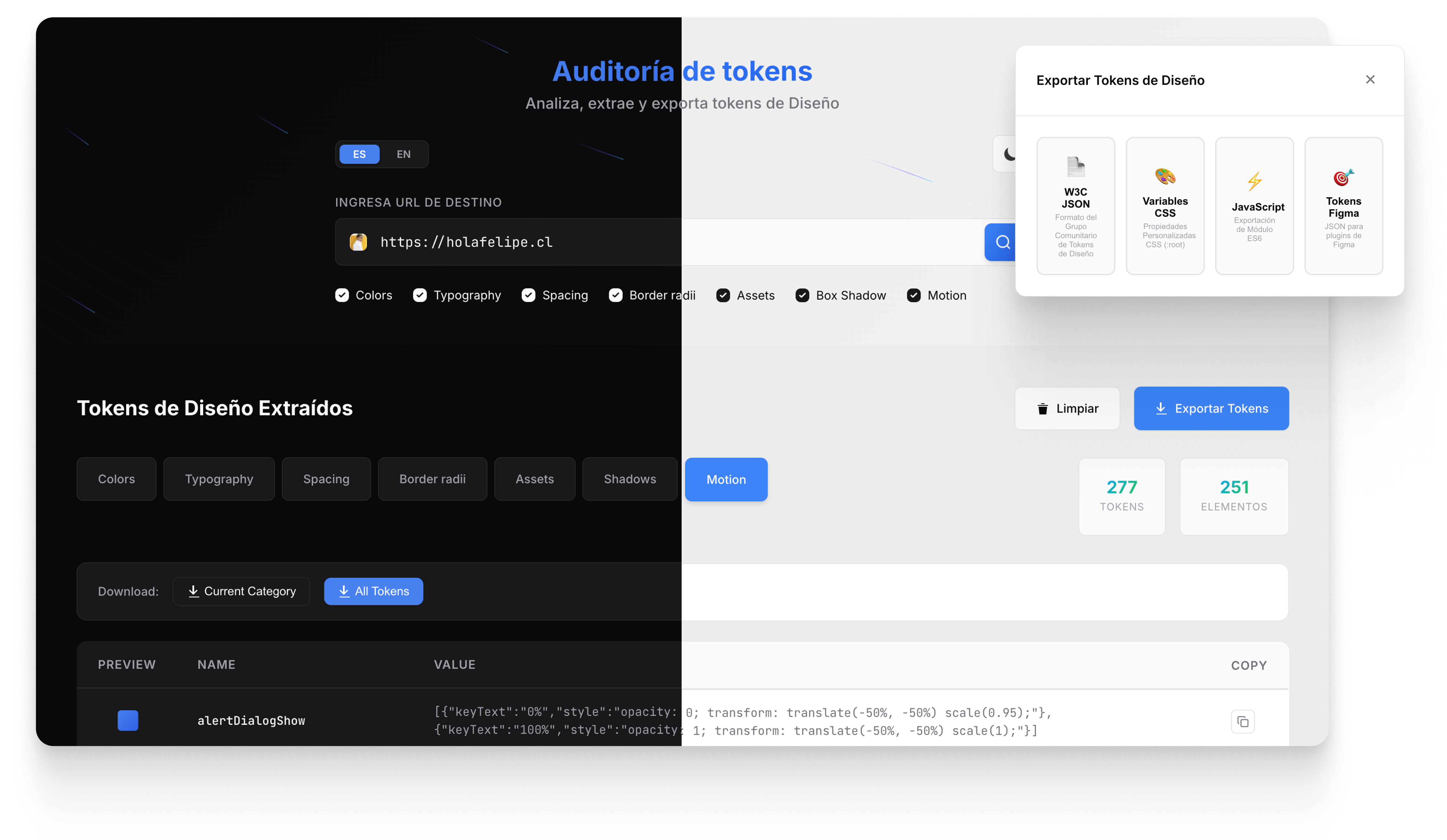Uncheck the Box Shadow extraction option
The width and height of the screenshot is (1447, 840).
801,295
